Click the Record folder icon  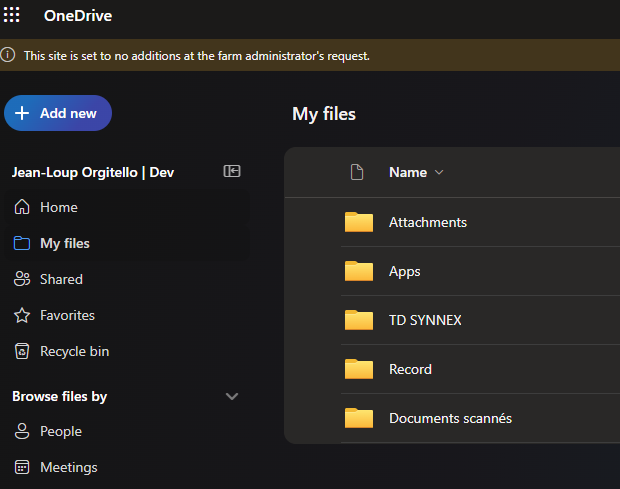[359, 369]
